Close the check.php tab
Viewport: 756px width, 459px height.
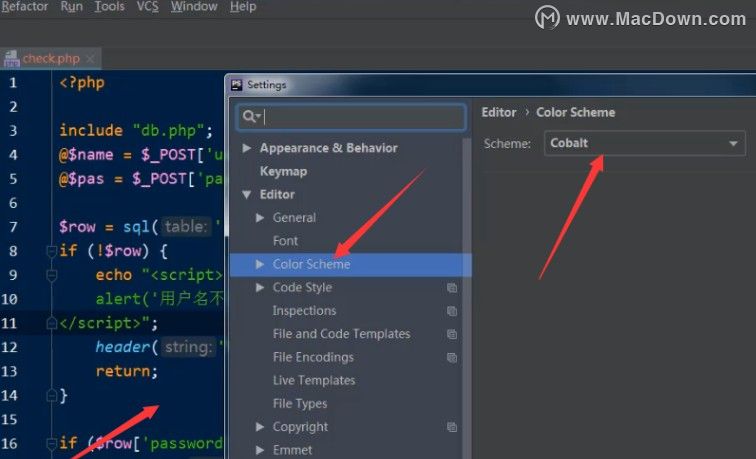click(x=90, y=59)
